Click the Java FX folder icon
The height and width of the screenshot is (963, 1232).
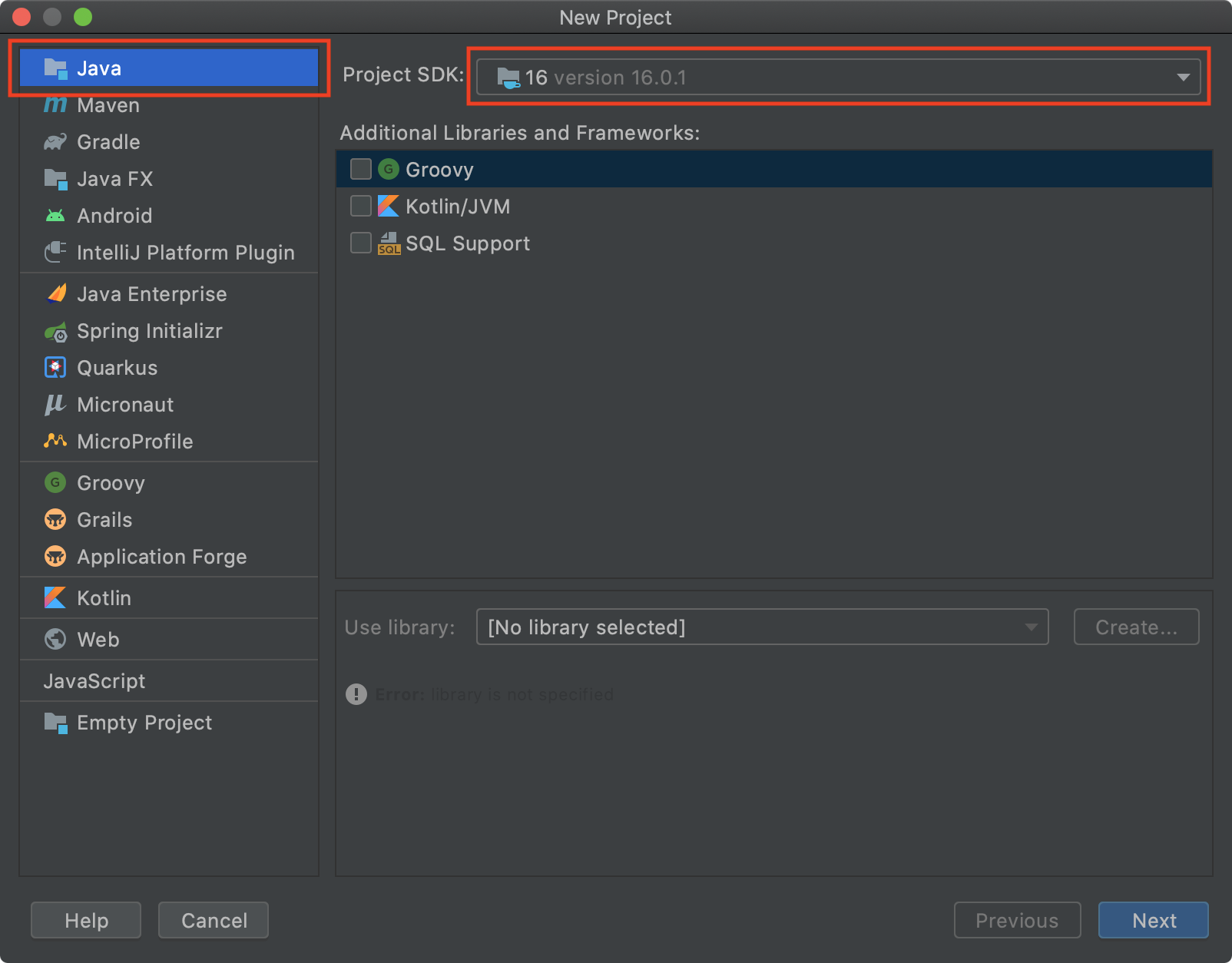tap(55, 179)
